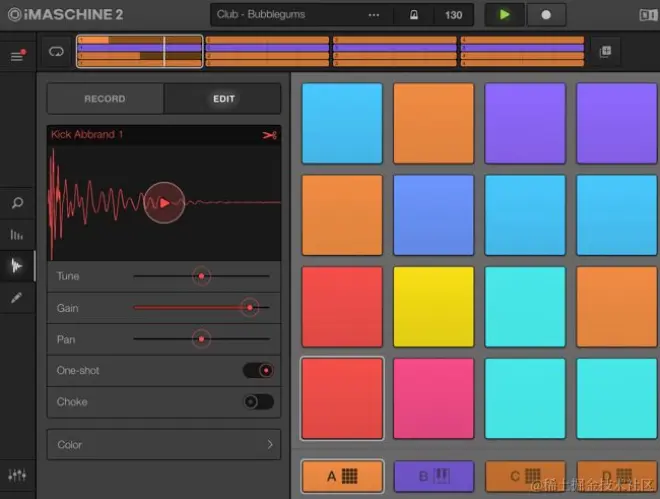Select the third scene in arranger

(395, 51)
